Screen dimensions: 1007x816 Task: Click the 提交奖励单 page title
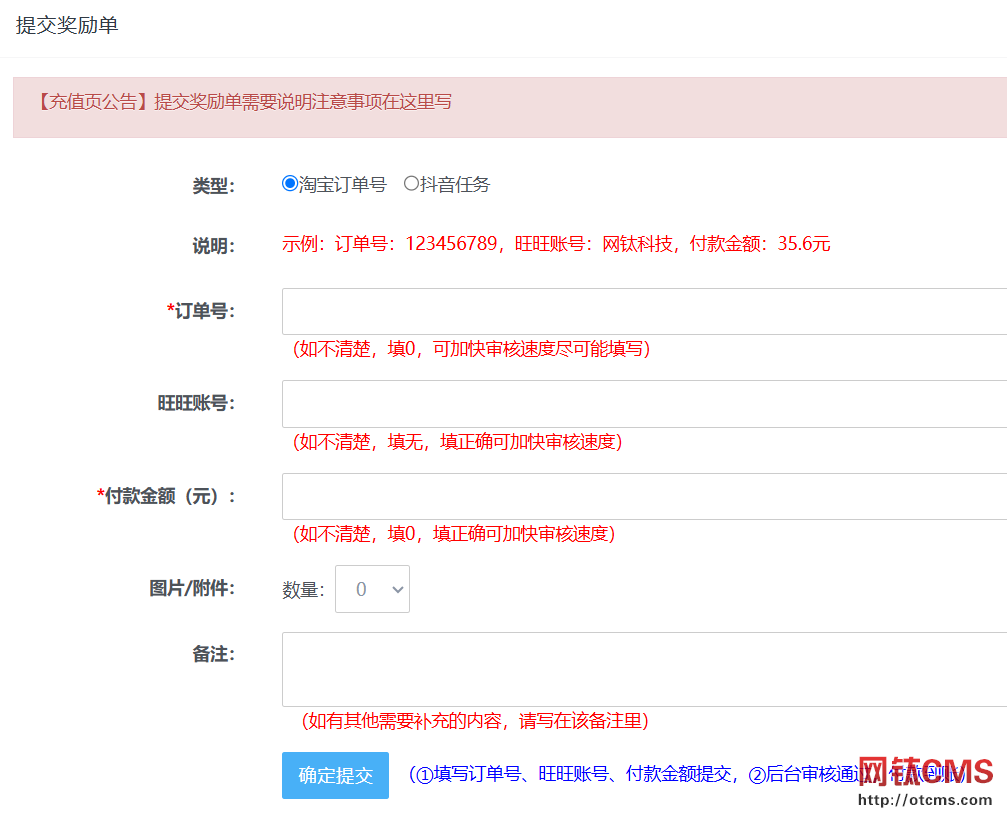tap(67, 26)
